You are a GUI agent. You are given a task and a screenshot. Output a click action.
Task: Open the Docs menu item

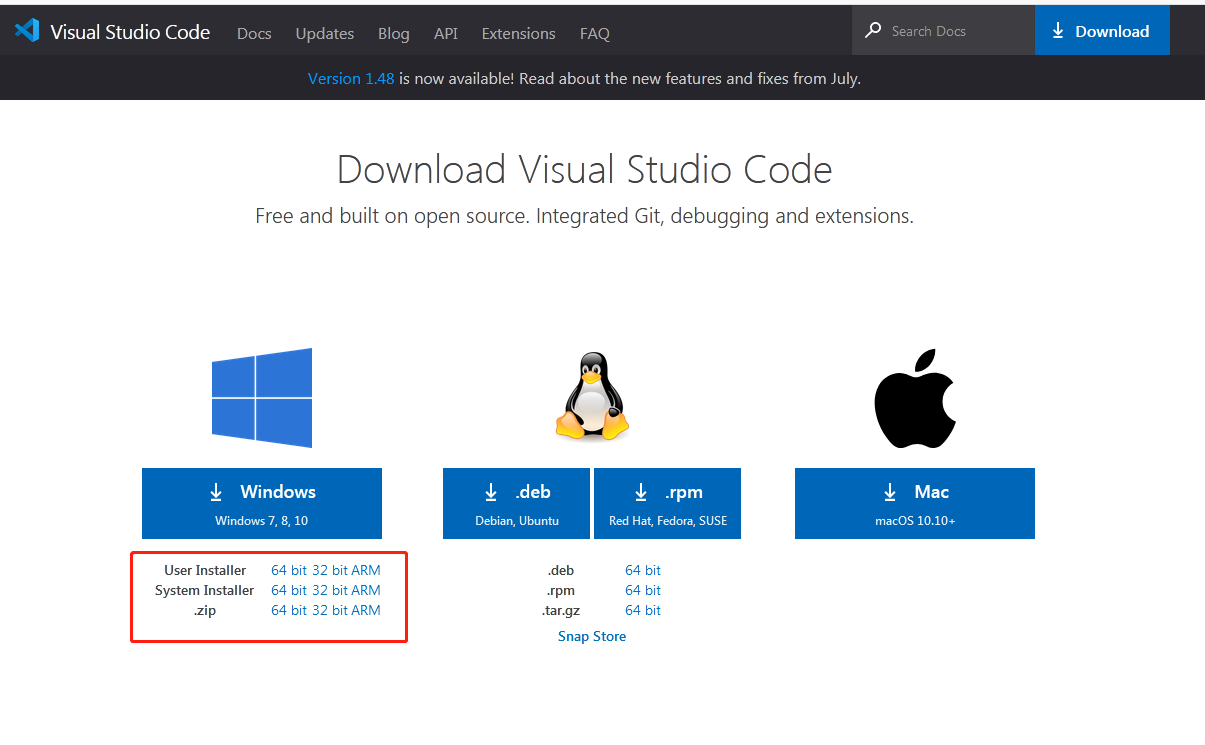(254, 33)
